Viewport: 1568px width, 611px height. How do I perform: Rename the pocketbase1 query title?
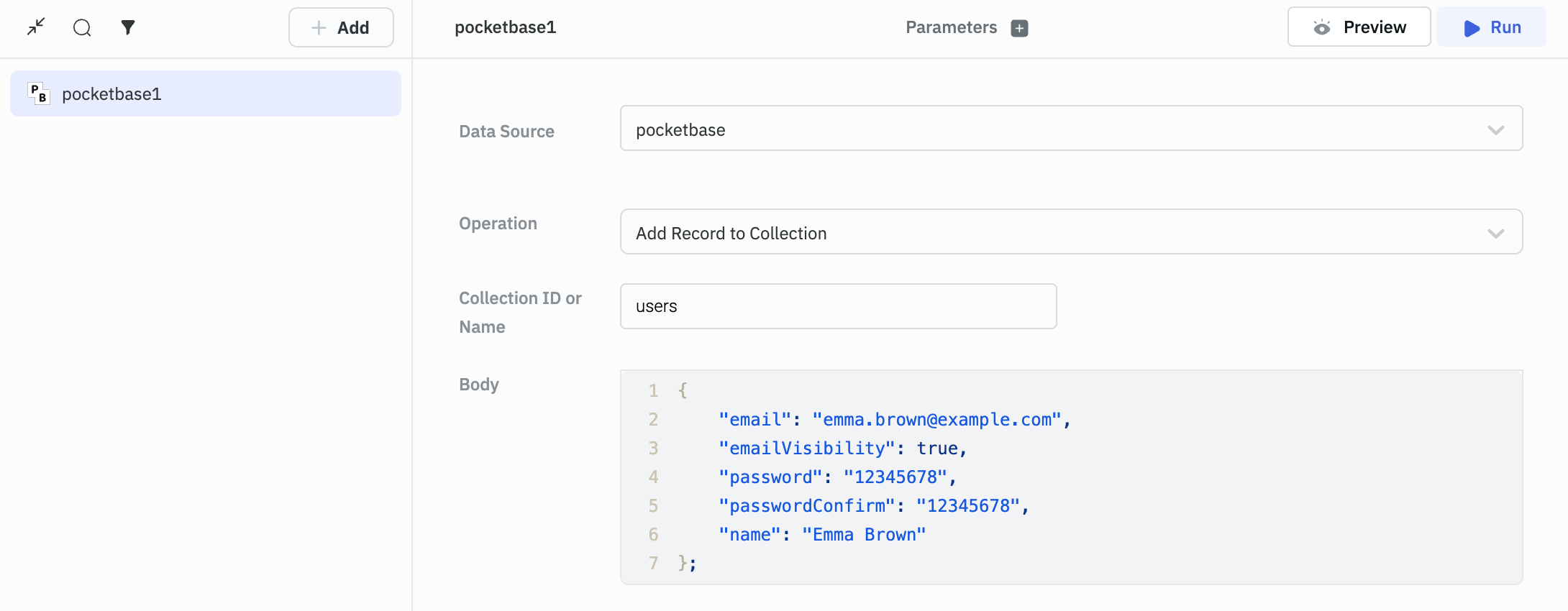tap(505, 27)
